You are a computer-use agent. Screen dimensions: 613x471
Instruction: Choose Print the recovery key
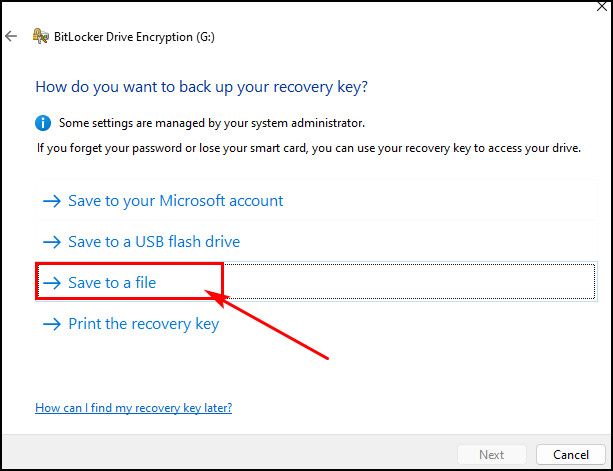pyautogui.click(x=316, y=324)
